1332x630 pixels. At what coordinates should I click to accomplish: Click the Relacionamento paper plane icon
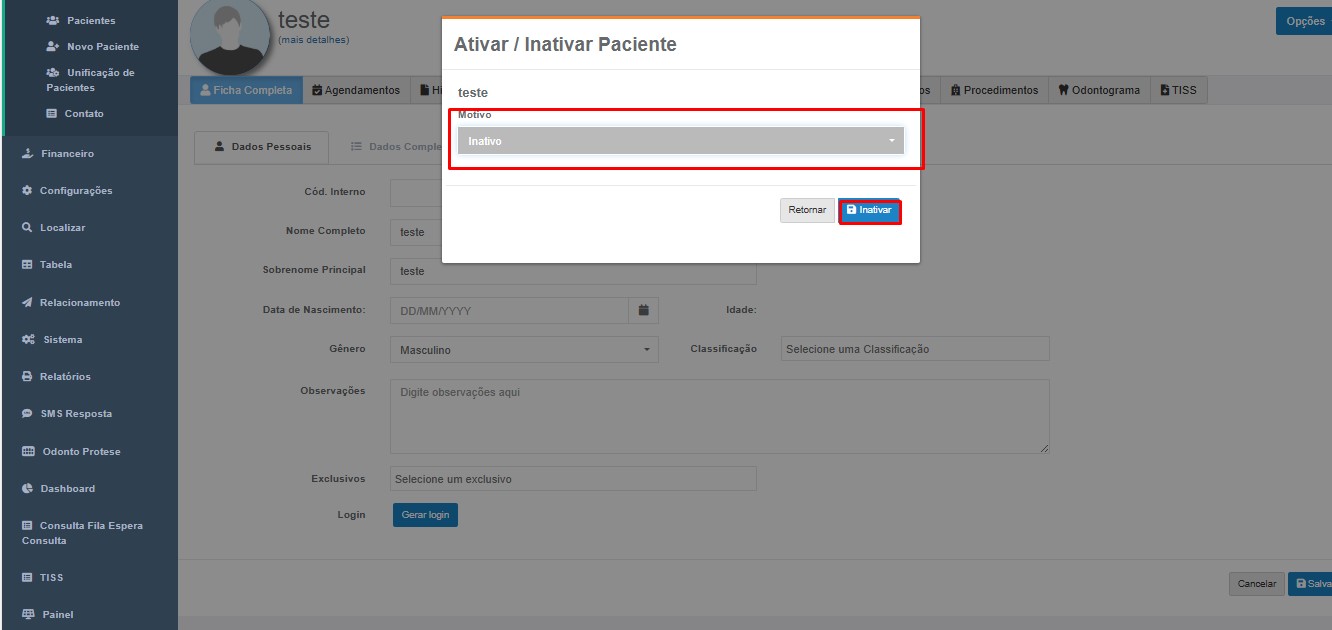(27, 303)
